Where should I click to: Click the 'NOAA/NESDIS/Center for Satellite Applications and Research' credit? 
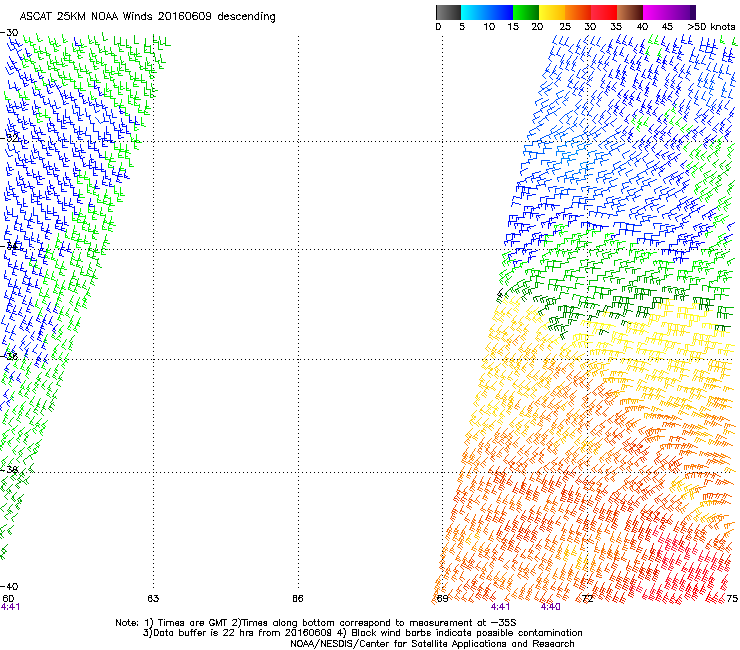click(x=432, y=644)
